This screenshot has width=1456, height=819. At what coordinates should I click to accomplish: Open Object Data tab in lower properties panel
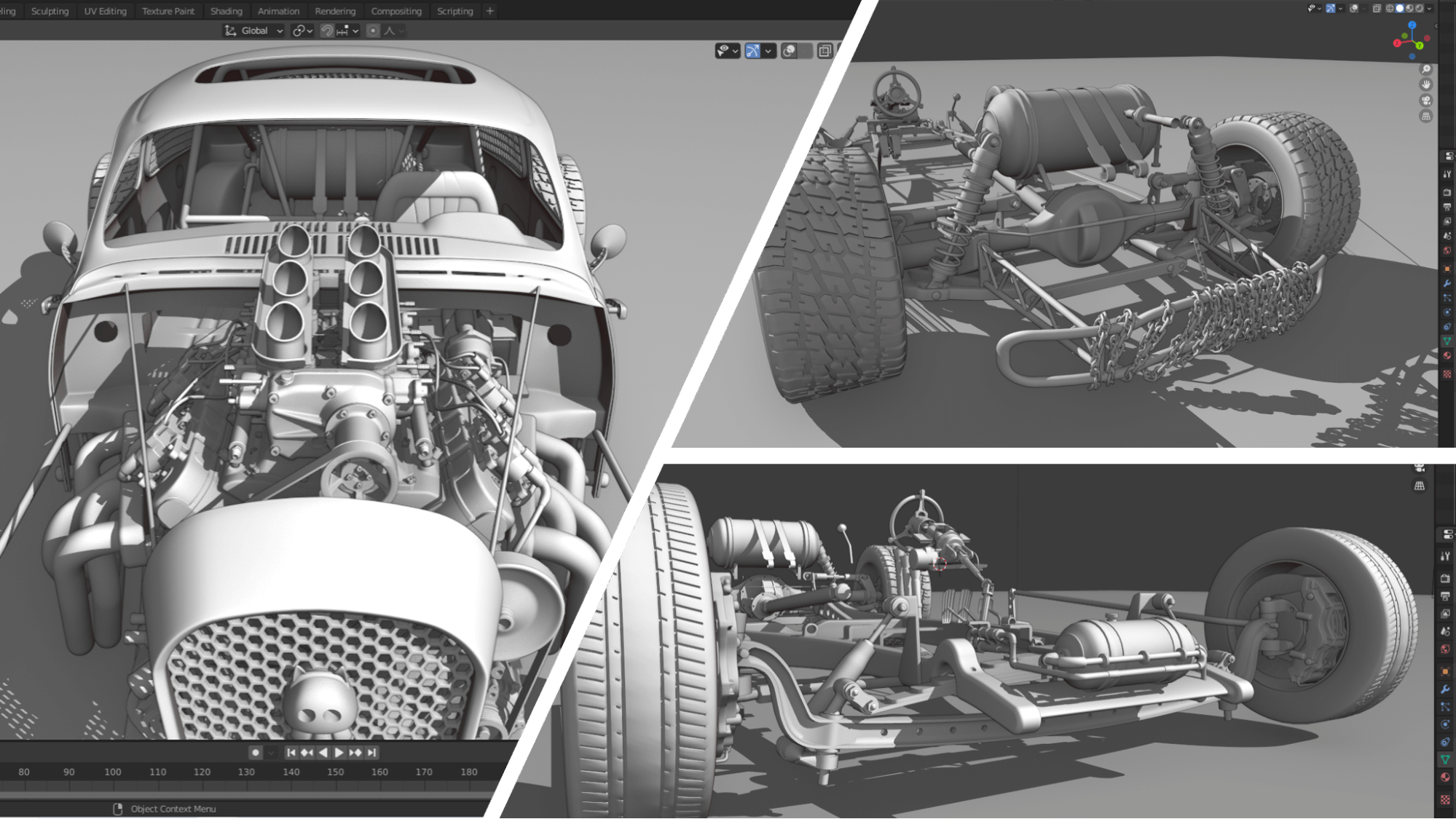pyautogui.click(x=1445, y=759)
